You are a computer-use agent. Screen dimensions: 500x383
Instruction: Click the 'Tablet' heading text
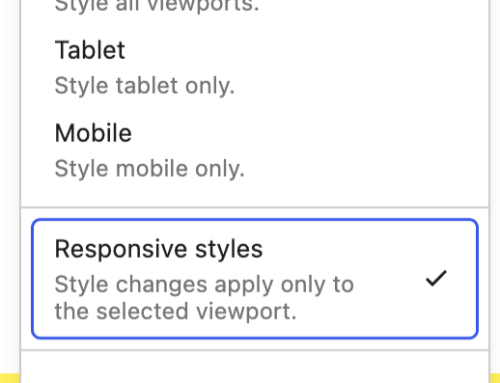coord(90,50)
